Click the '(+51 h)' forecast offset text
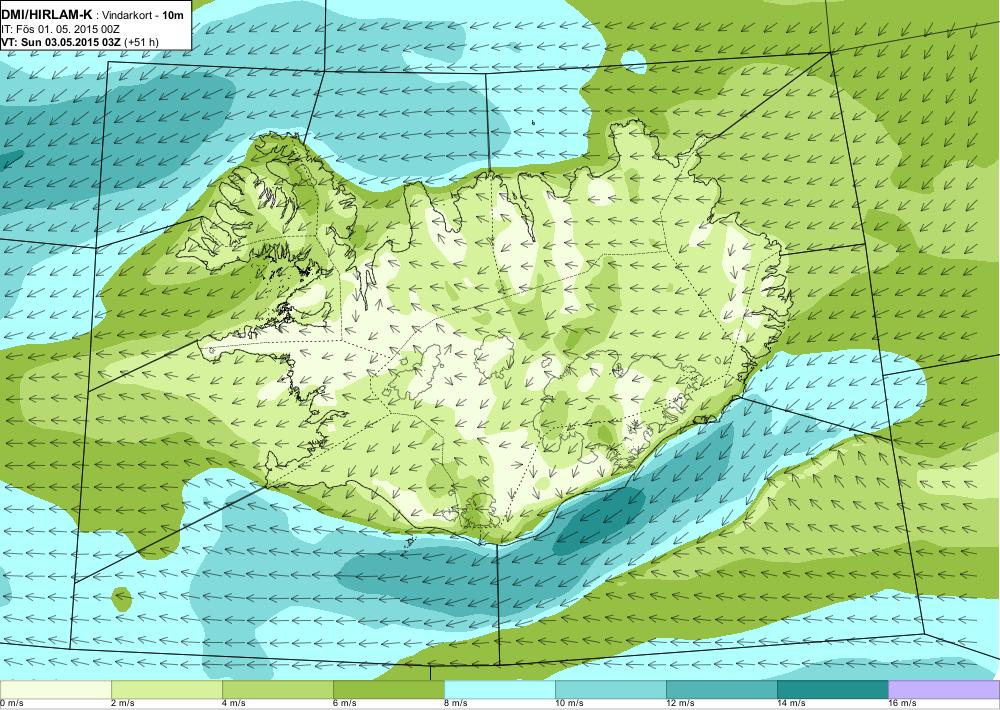This screenshot has height=710, width=1000. (142, 42)
